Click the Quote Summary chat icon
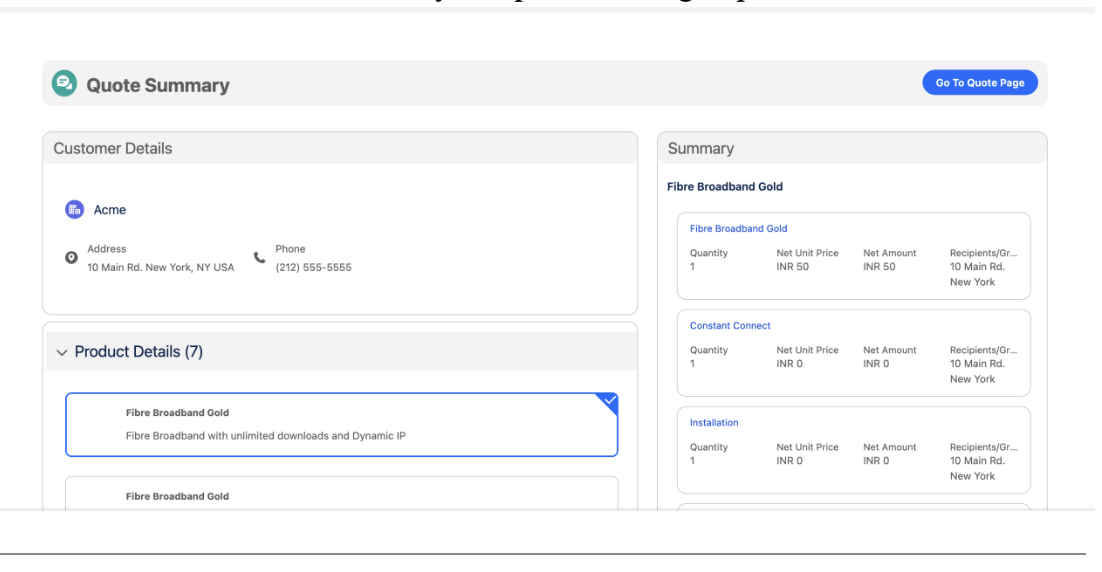 (x=64, y=84)
